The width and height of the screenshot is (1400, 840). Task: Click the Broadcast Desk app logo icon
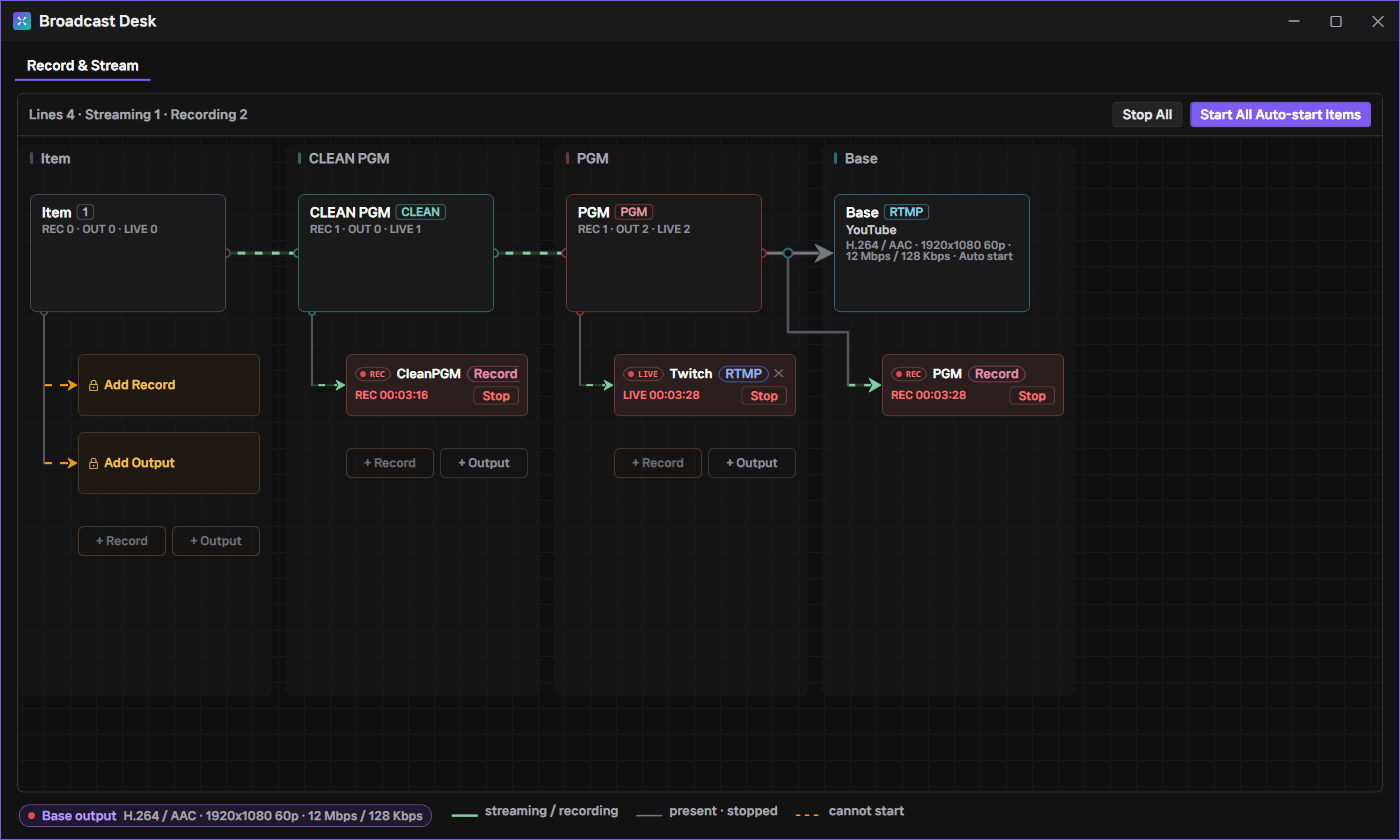coord(22,21)
